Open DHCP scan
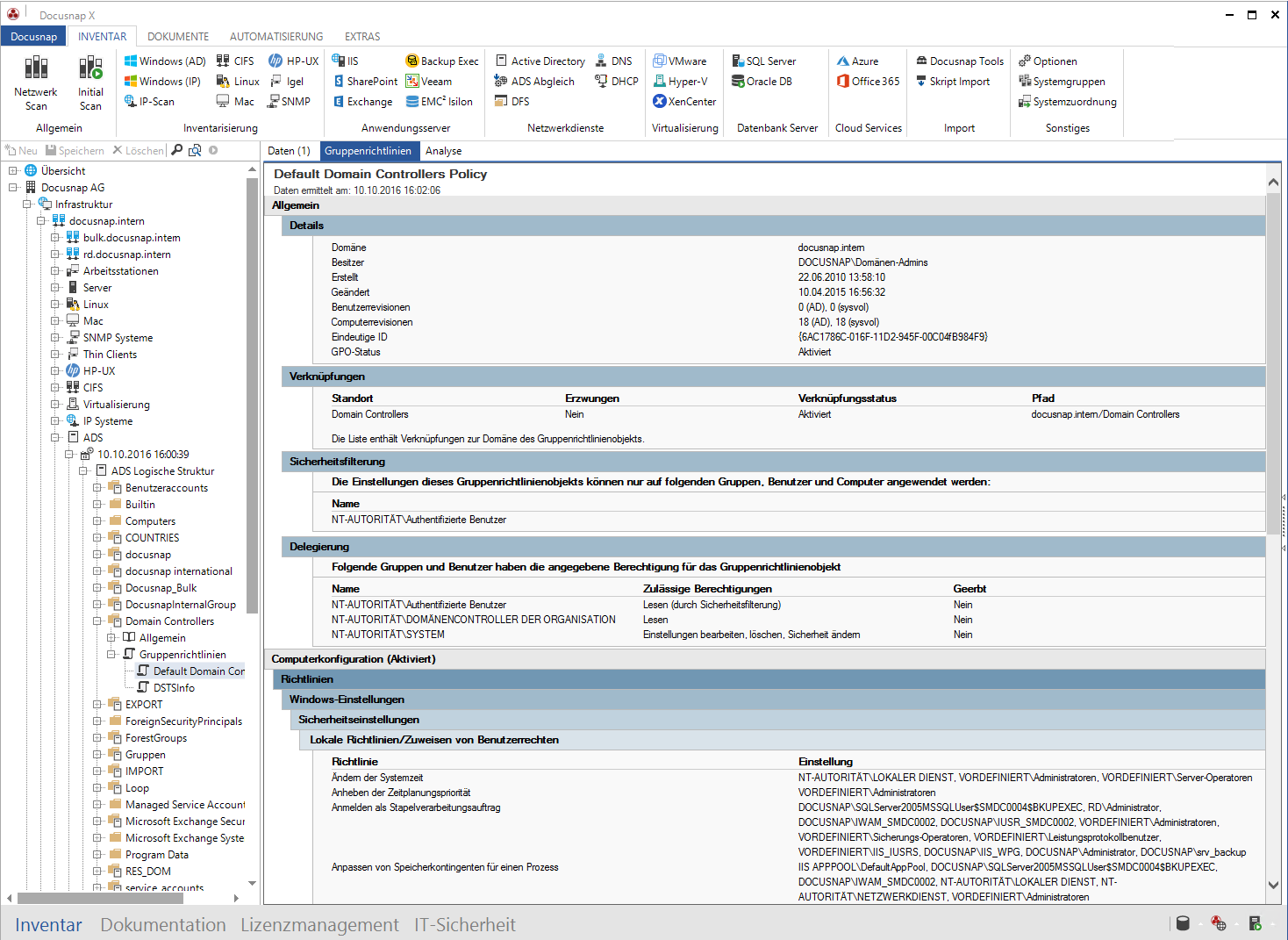This screenshot has width=1288, height=940. (617, 82)
